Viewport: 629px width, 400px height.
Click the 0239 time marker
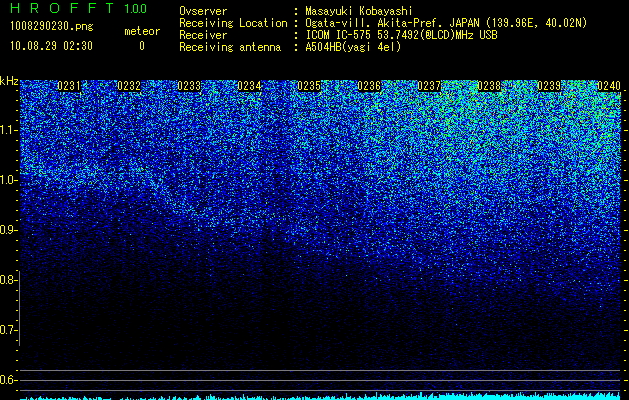pyautogui.click(x=549, y=86)
